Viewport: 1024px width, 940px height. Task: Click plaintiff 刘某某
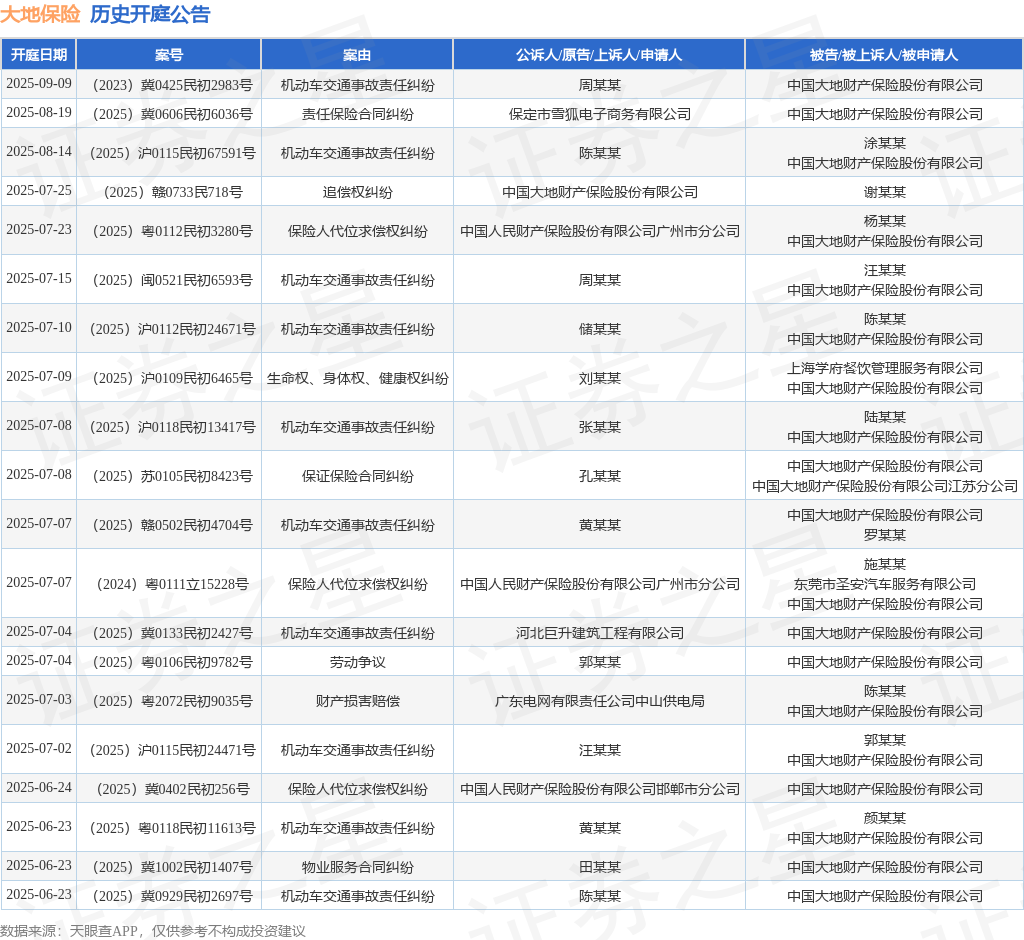click(600, 378)
